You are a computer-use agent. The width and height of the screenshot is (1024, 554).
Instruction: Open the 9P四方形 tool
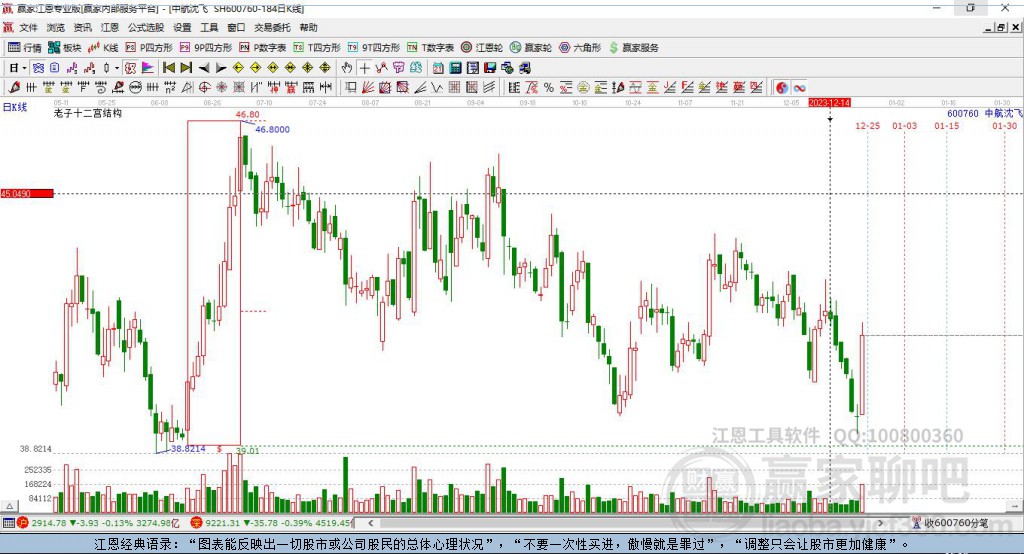(x=206, y=48)
